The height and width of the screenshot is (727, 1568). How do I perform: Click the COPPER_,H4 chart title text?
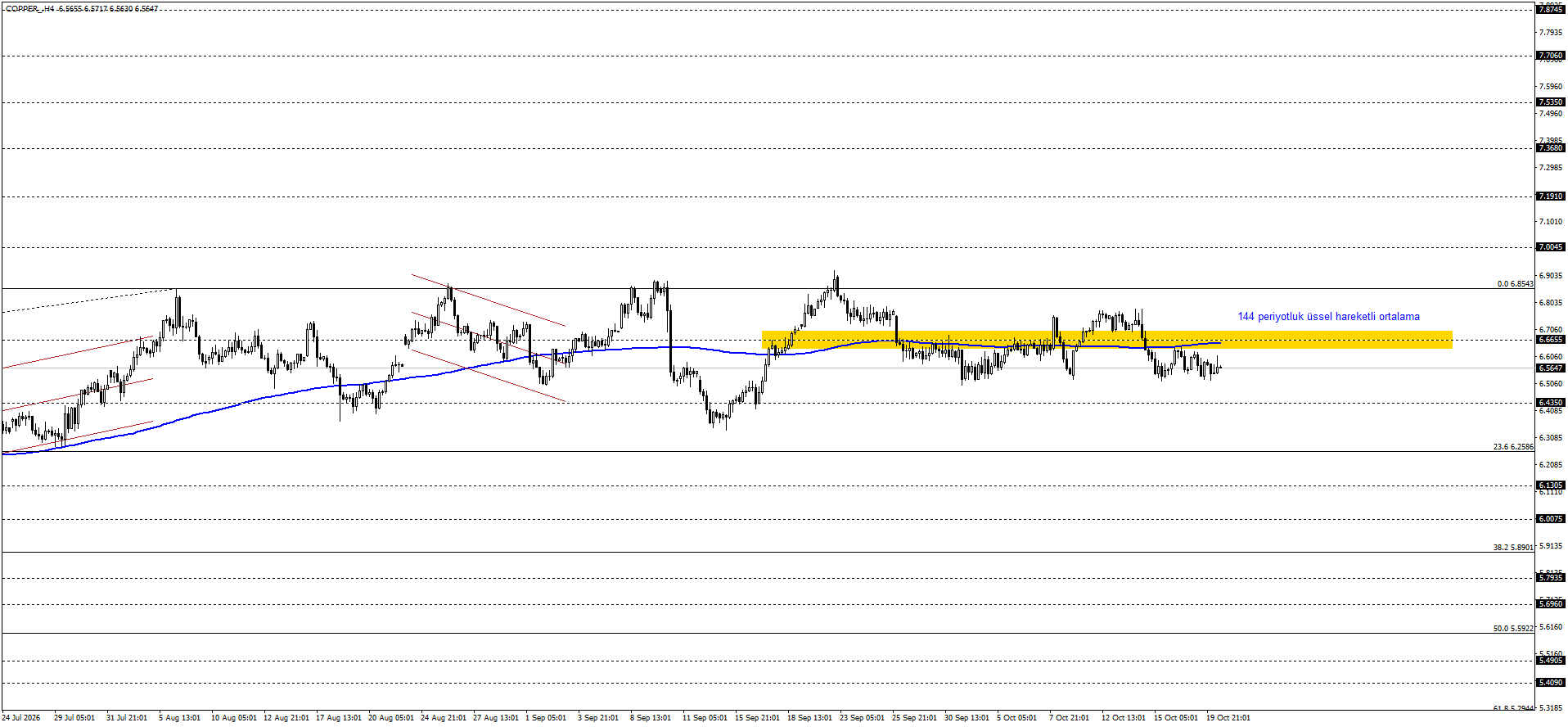click(x=82, y=9)
